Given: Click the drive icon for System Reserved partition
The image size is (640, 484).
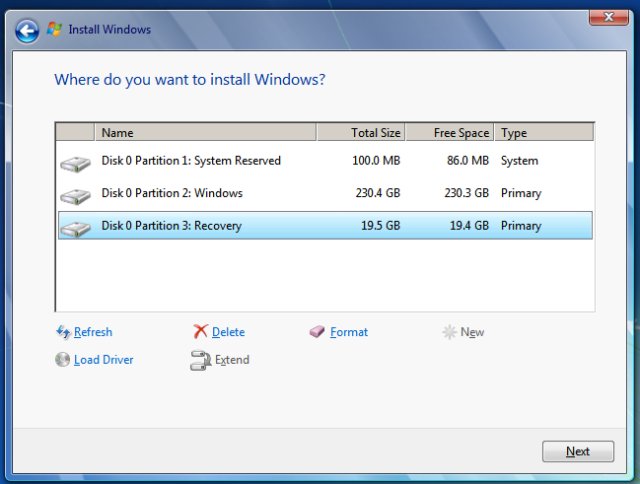Looking at the screenshot, I should click(75, 164).
